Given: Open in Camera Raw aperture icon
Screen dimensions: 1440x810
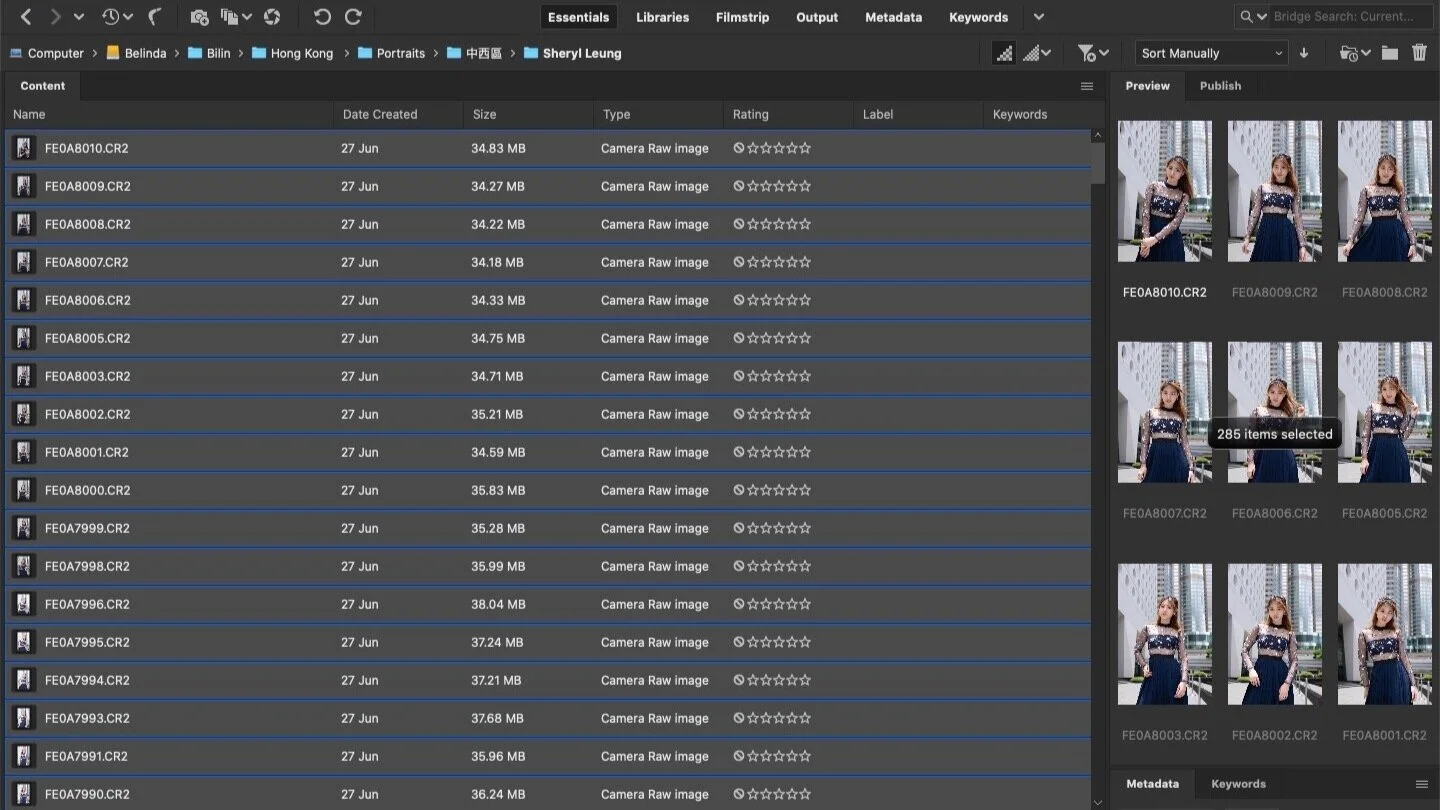Looking at the screenshot, I should click(x=272, y=17).
